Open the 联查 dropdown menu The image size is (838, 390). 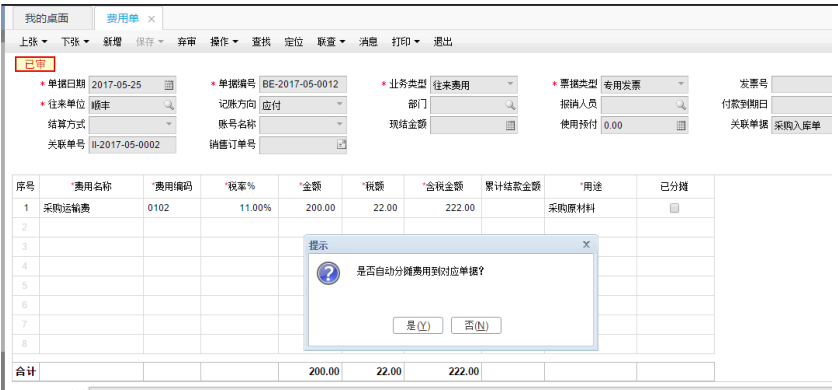[x=331, y=42]
